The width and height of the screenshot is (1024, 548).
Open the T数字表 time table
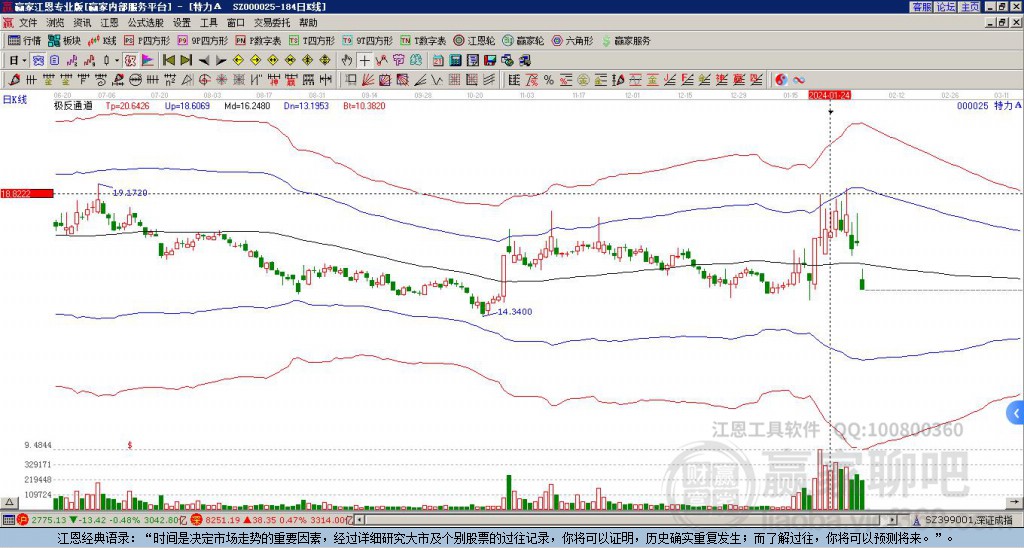tap(423, 40)
